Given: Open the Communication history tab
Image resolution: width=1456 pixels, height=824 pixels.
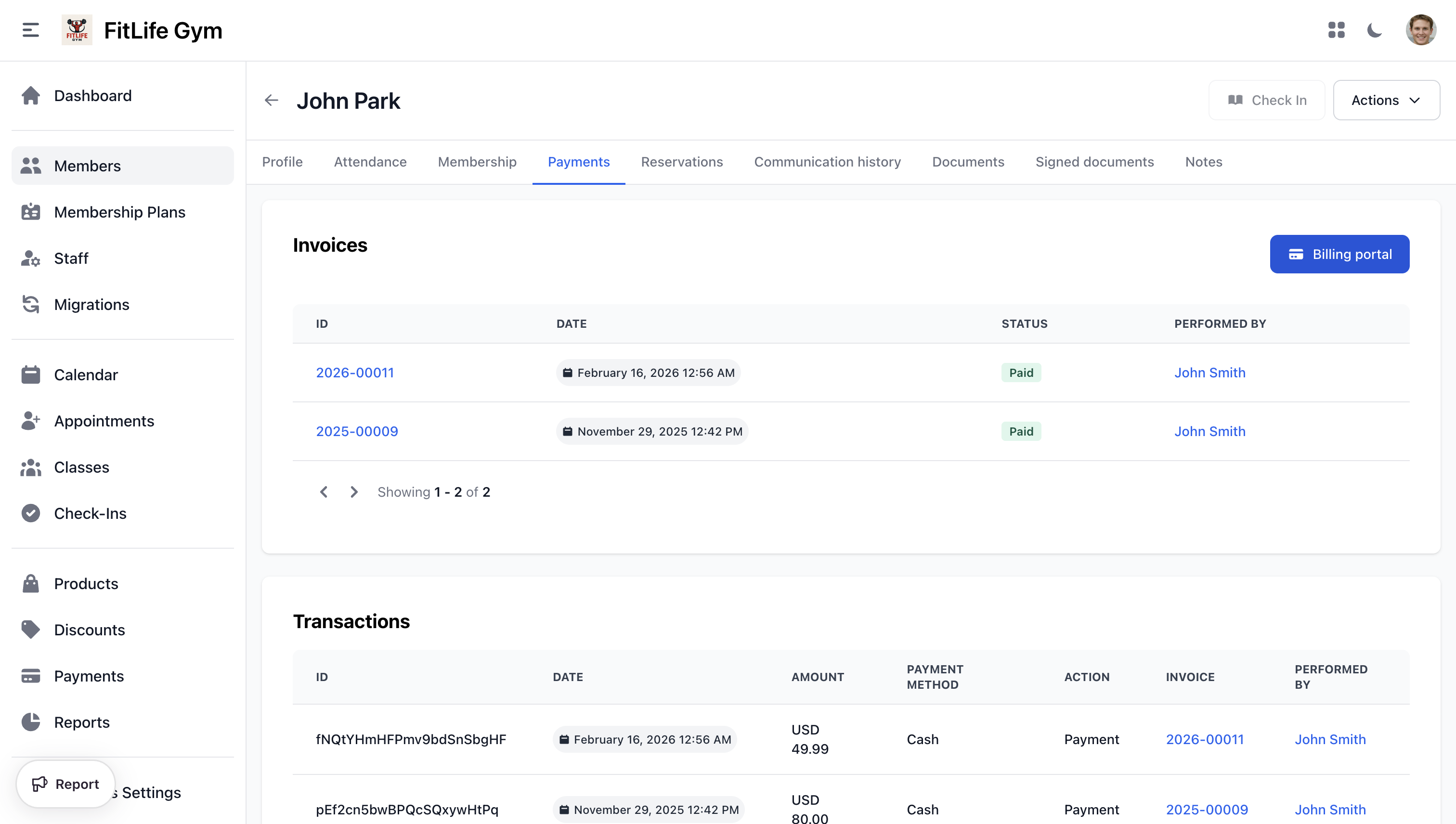Looking at the screenshot, I should point(827,162).
